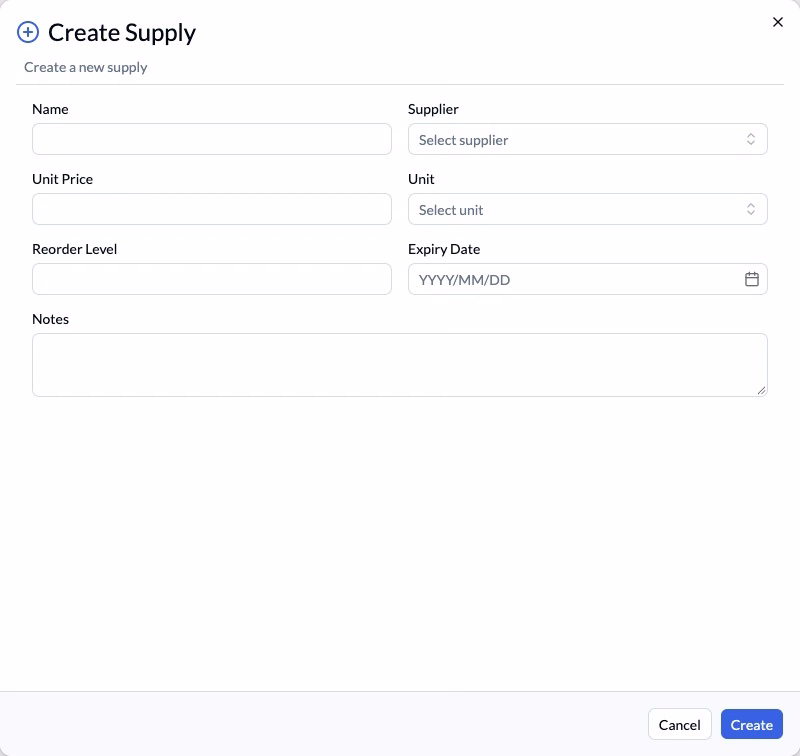Grab the Notes textarea resize handle
The height and width of the screenshot is (756, 800).
(761, 391)
